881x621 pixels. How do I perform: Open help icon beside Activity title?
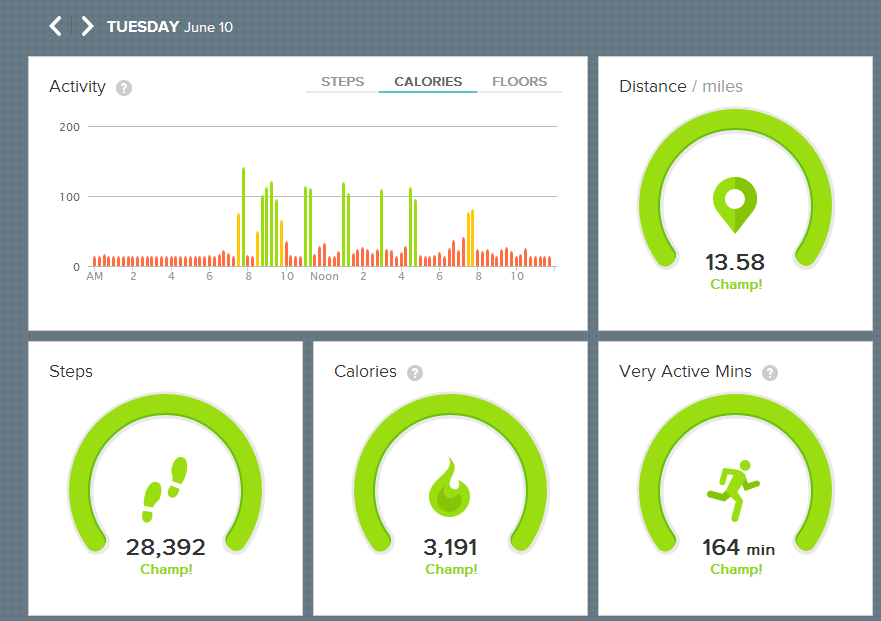pyautogui.click(x=124, y=88)
